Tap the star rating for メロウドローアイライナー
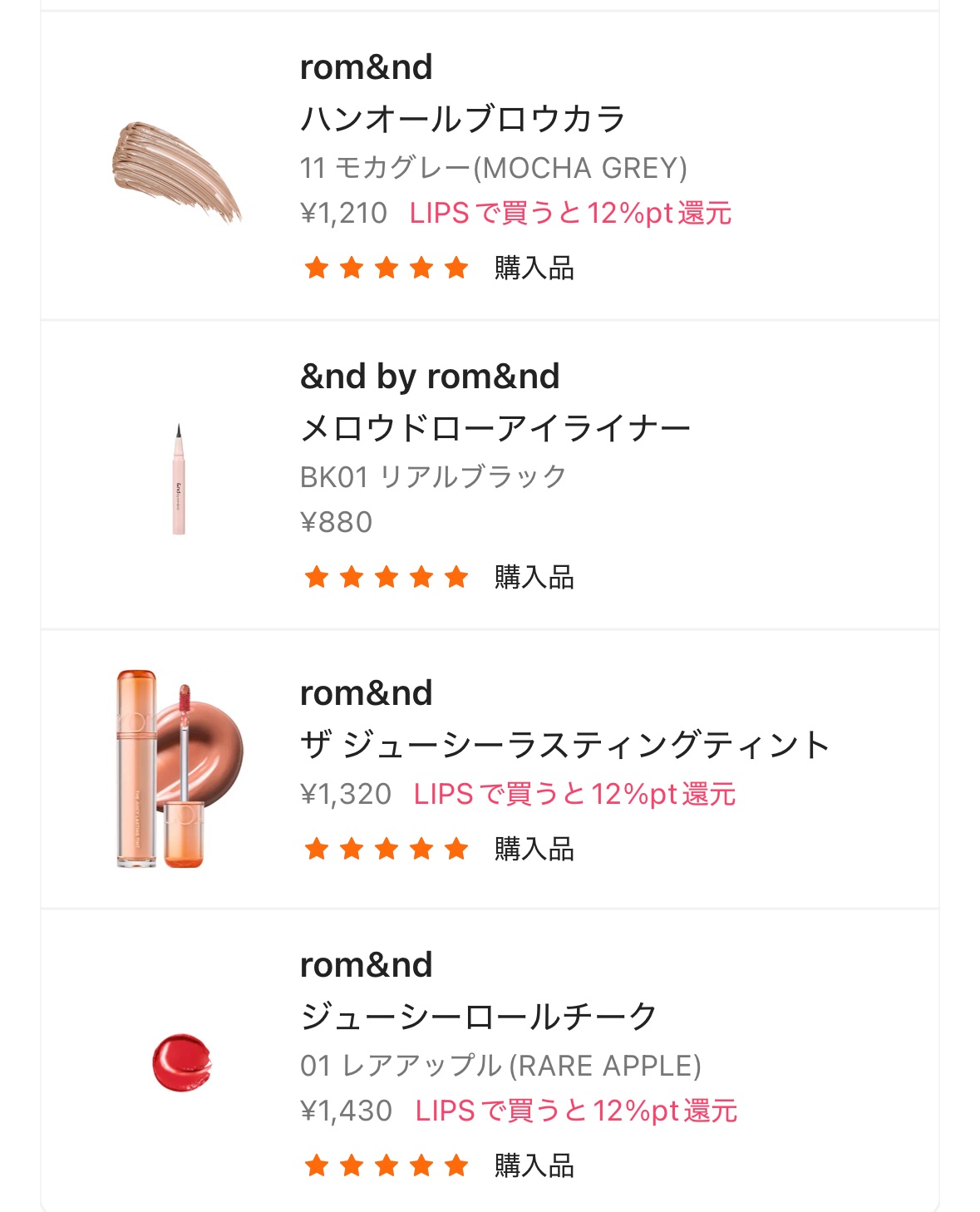The height and width of the screenshot is (1212, 980). tap(387, 577)
